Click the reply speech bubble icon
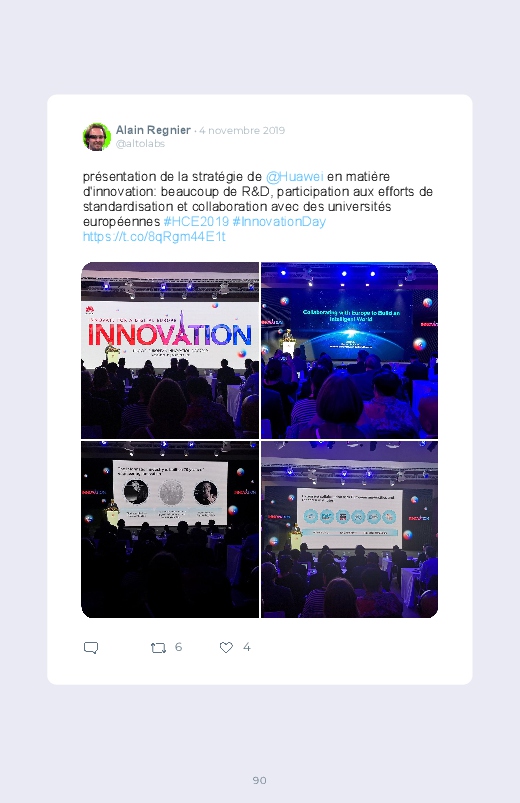The image size is (520, 803). point(91,648)
